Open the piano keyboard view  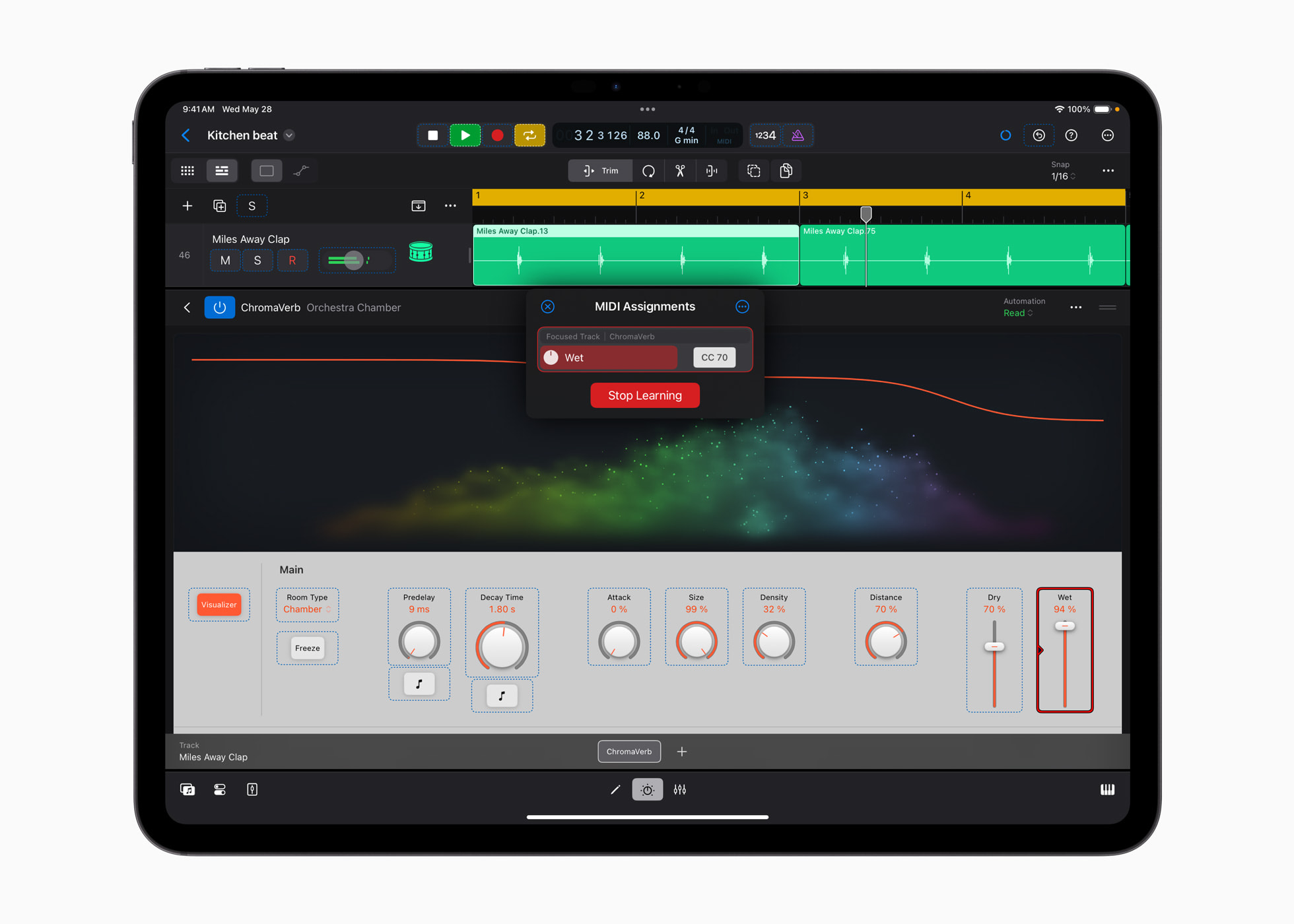pos(1108,789)
